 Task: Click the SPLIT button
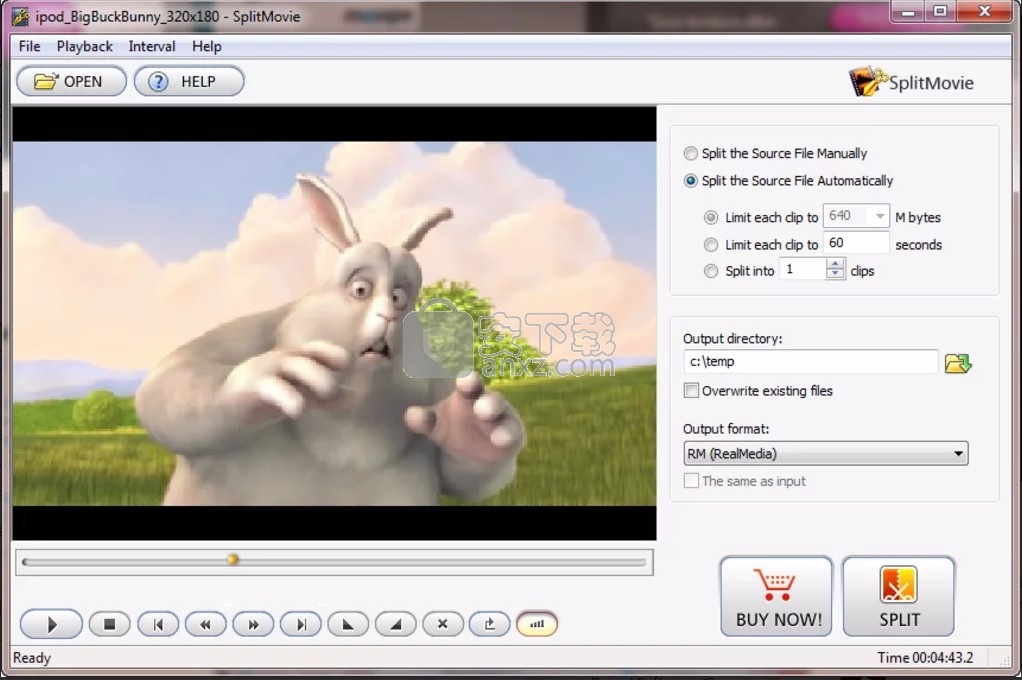pyautogui.click(x=899, y=596)
